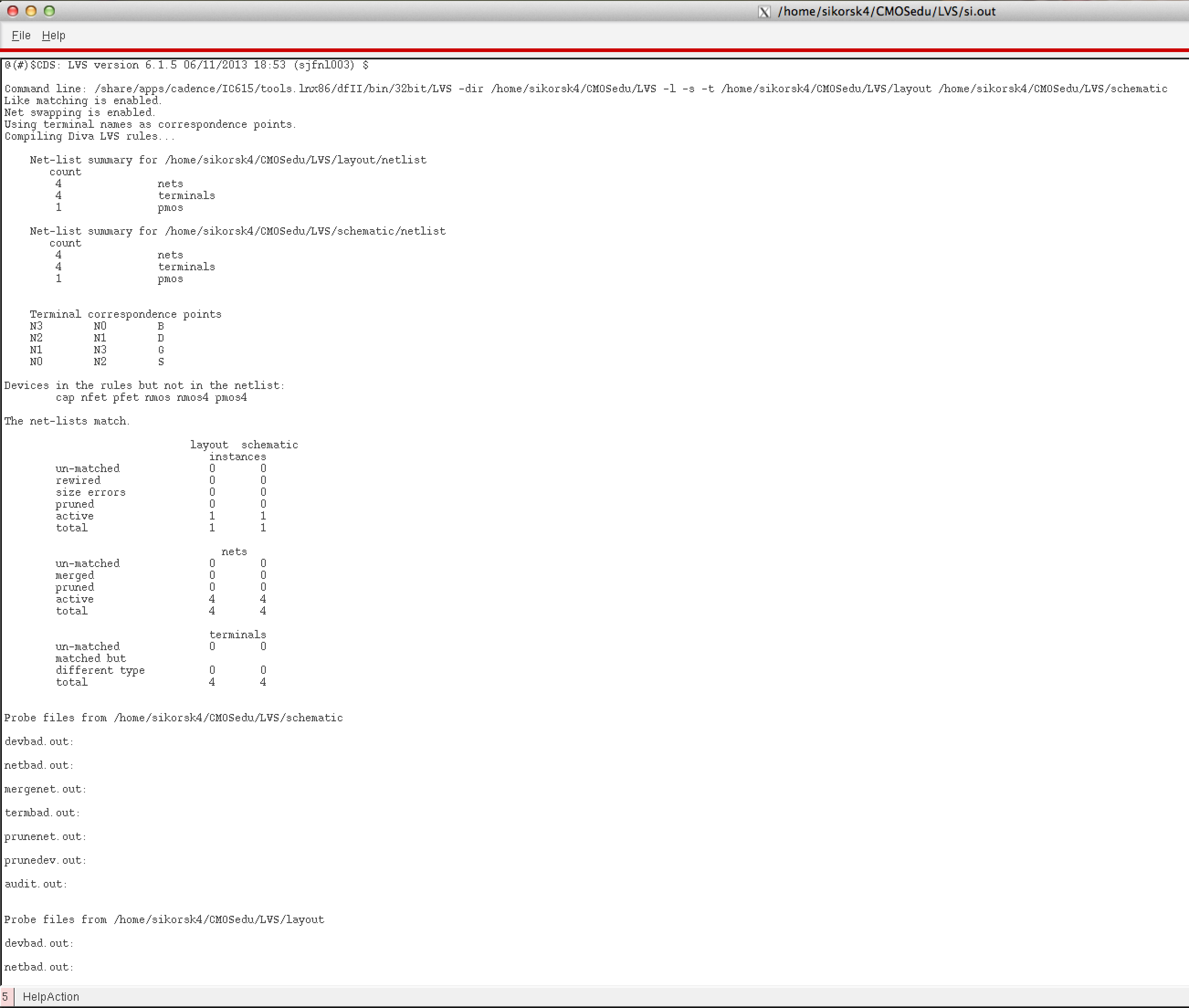
Task: Click 'Compiling Diva LVS rules...' line
Action: [x=90, y=136]
